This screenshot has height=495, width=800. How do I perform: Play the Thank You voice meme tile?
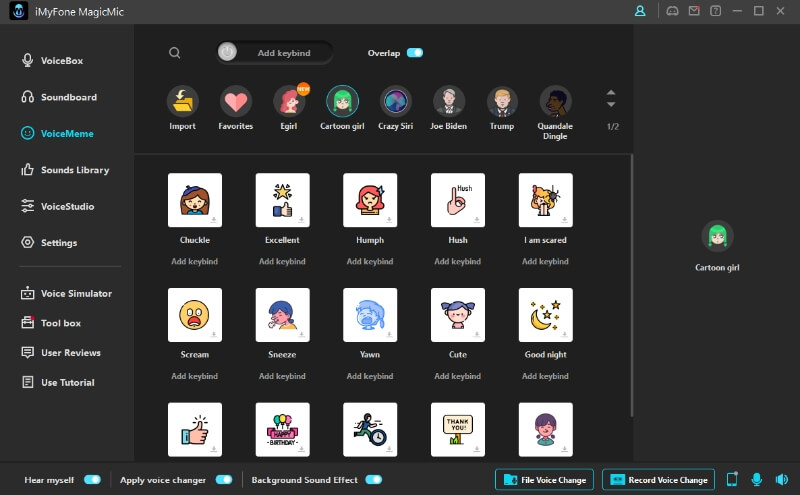(x=458, y=430)
